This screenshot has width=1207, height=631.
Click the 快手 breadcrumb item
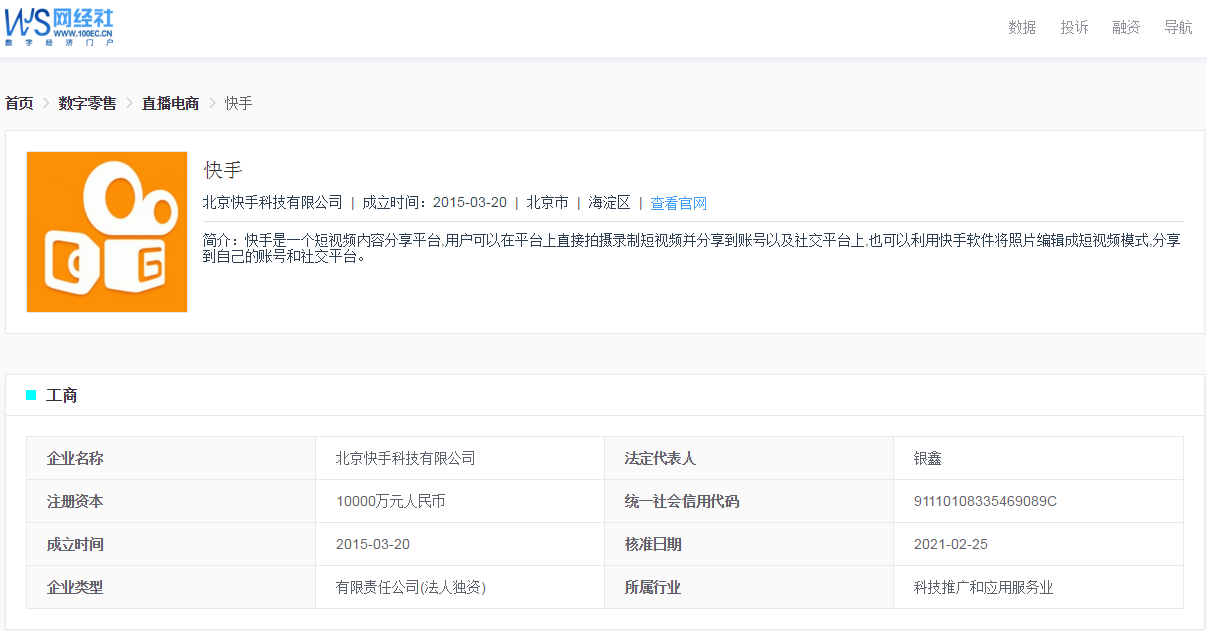(238, 103)
